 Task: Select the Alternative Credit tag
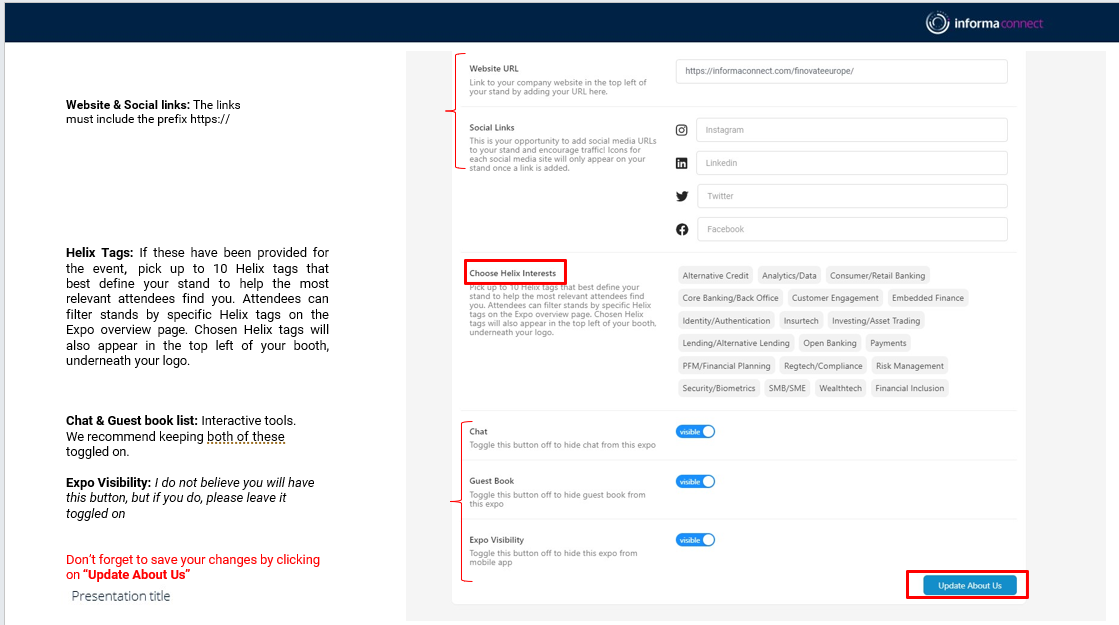(715, 275)
